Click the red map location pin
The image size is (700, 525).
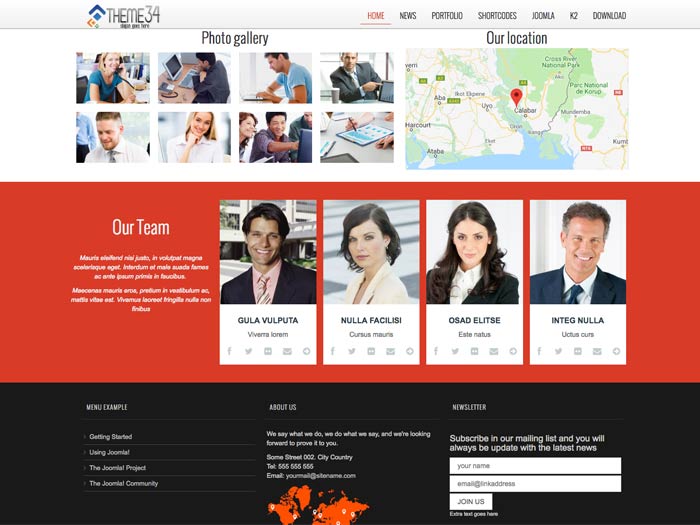(516, 97)
